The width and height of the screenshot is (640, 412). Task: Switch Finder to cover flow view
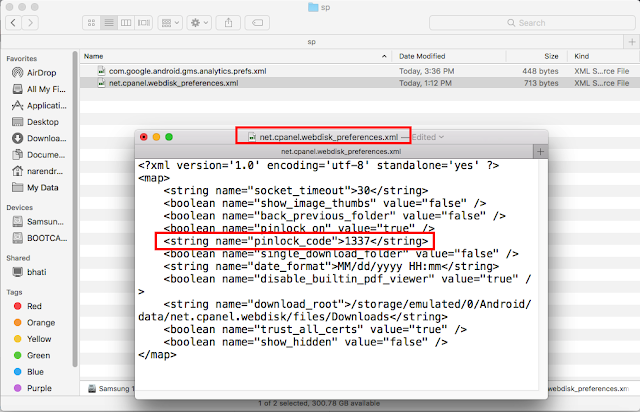tap(144, 23)
